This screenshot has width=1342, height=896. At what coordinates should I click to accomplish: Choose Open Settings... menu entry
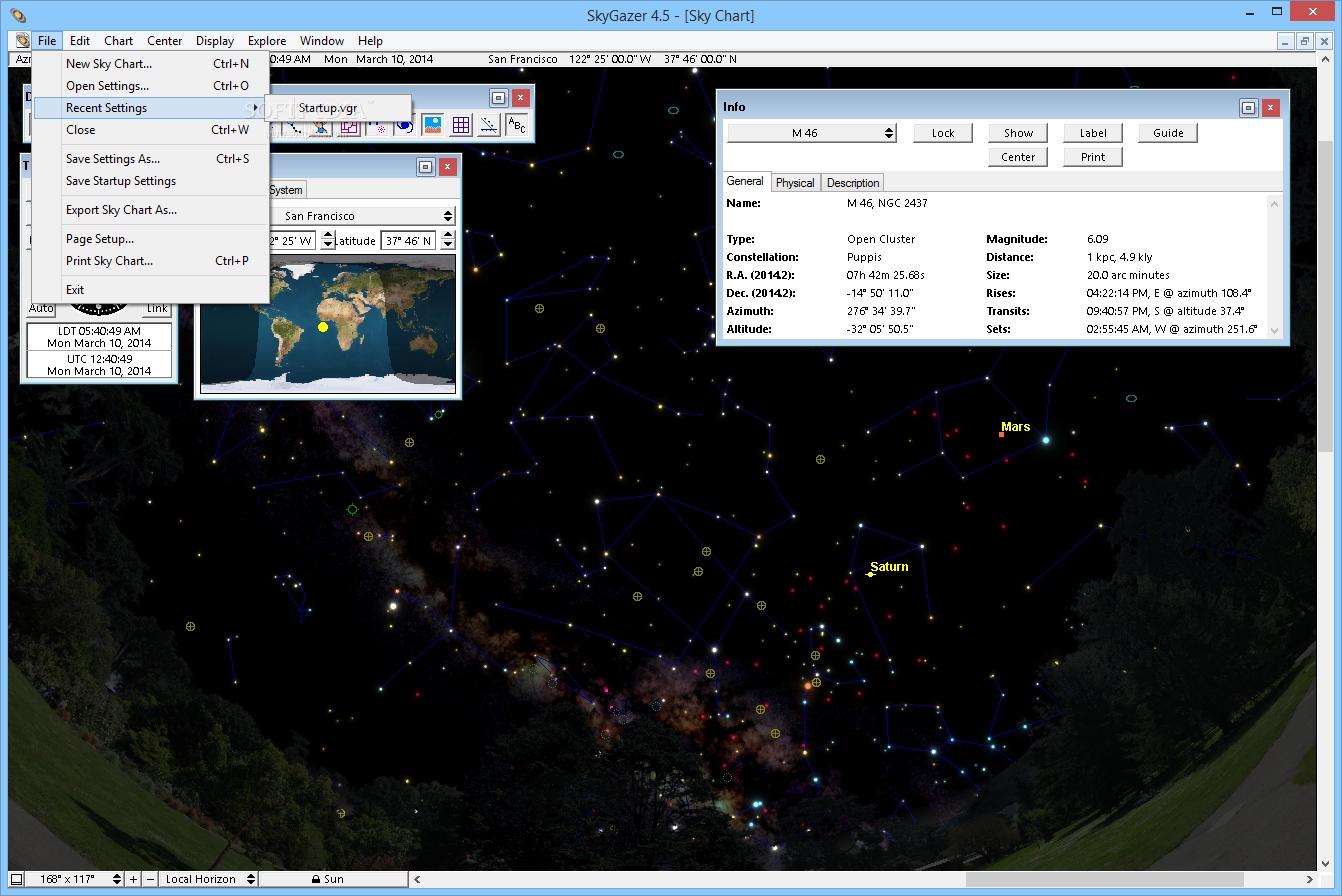150,86
